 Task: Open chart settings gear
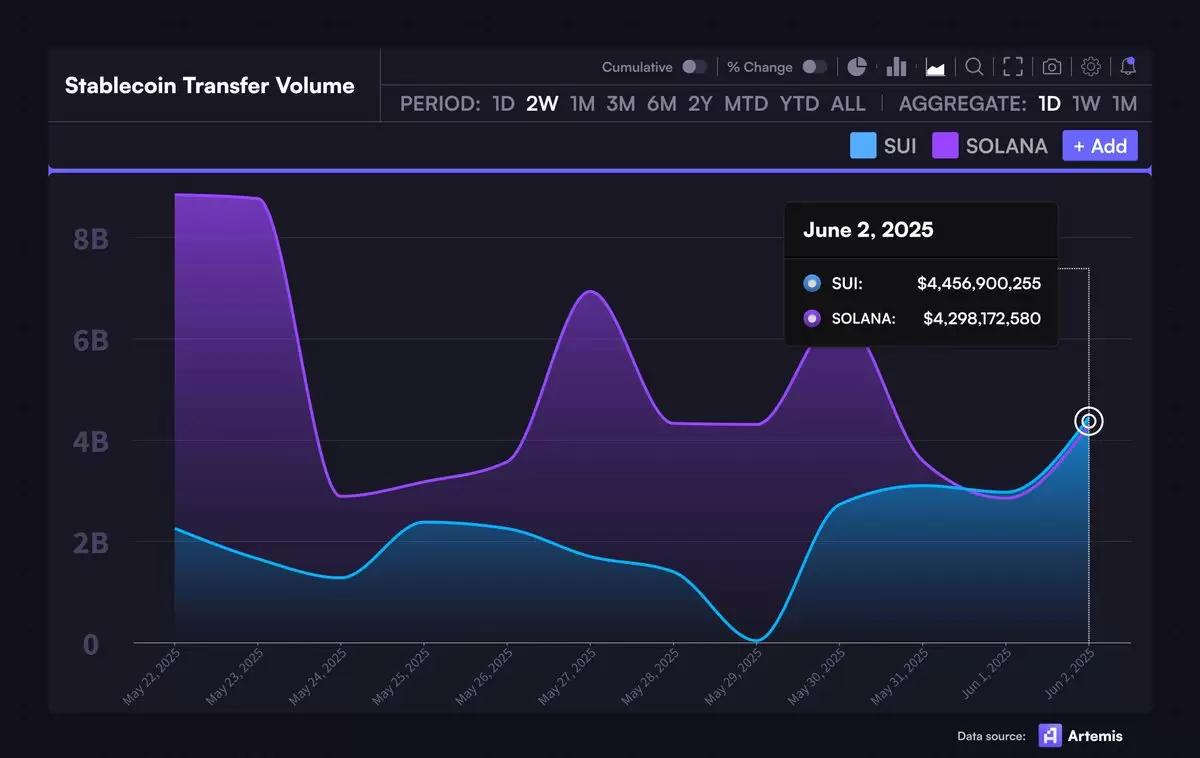click(1091, 67)
